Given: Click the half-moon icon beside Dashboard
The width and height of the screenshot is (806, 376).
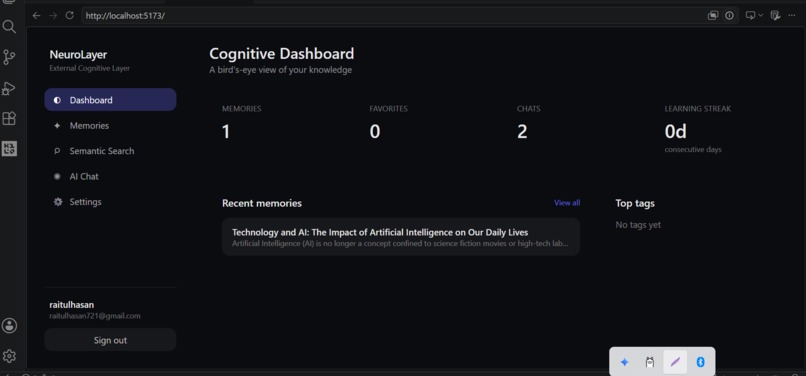Looking at the screenshot, I should click(57, 100).
